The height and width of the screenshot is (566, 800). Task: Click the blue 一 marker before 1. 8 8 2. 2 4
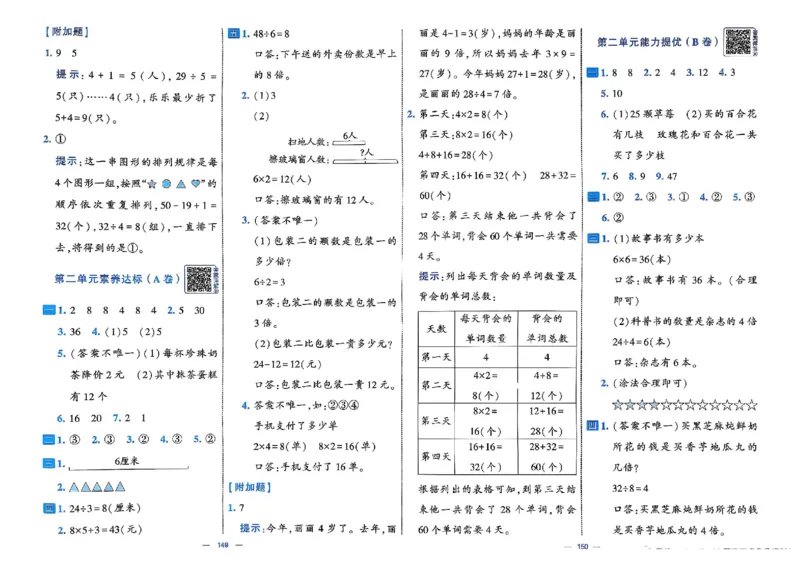click(x=592, y=72)
